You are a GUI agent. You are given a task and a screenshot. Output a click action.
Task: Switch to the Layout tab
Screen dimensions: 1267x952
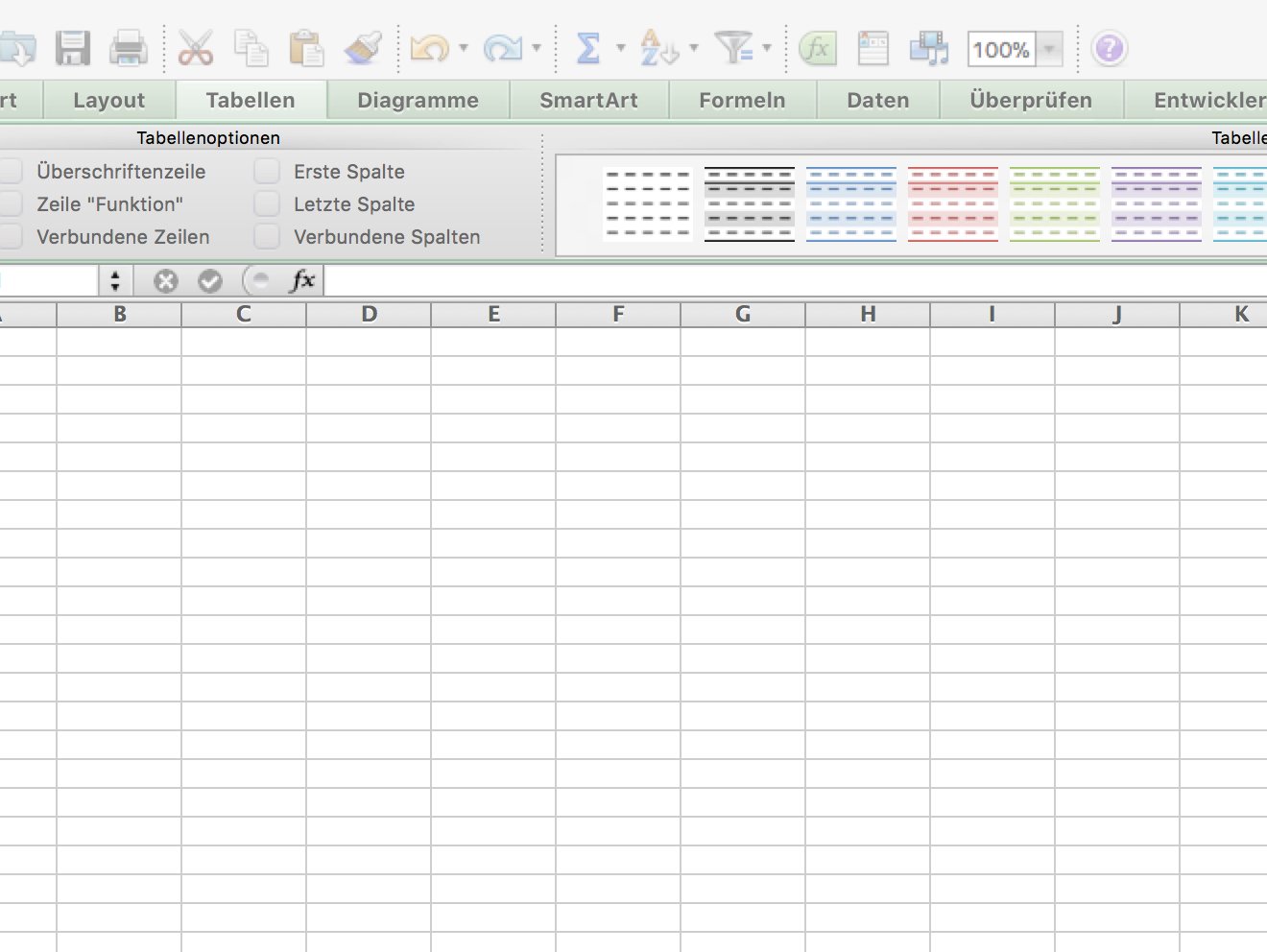click(x=109, y=101)
